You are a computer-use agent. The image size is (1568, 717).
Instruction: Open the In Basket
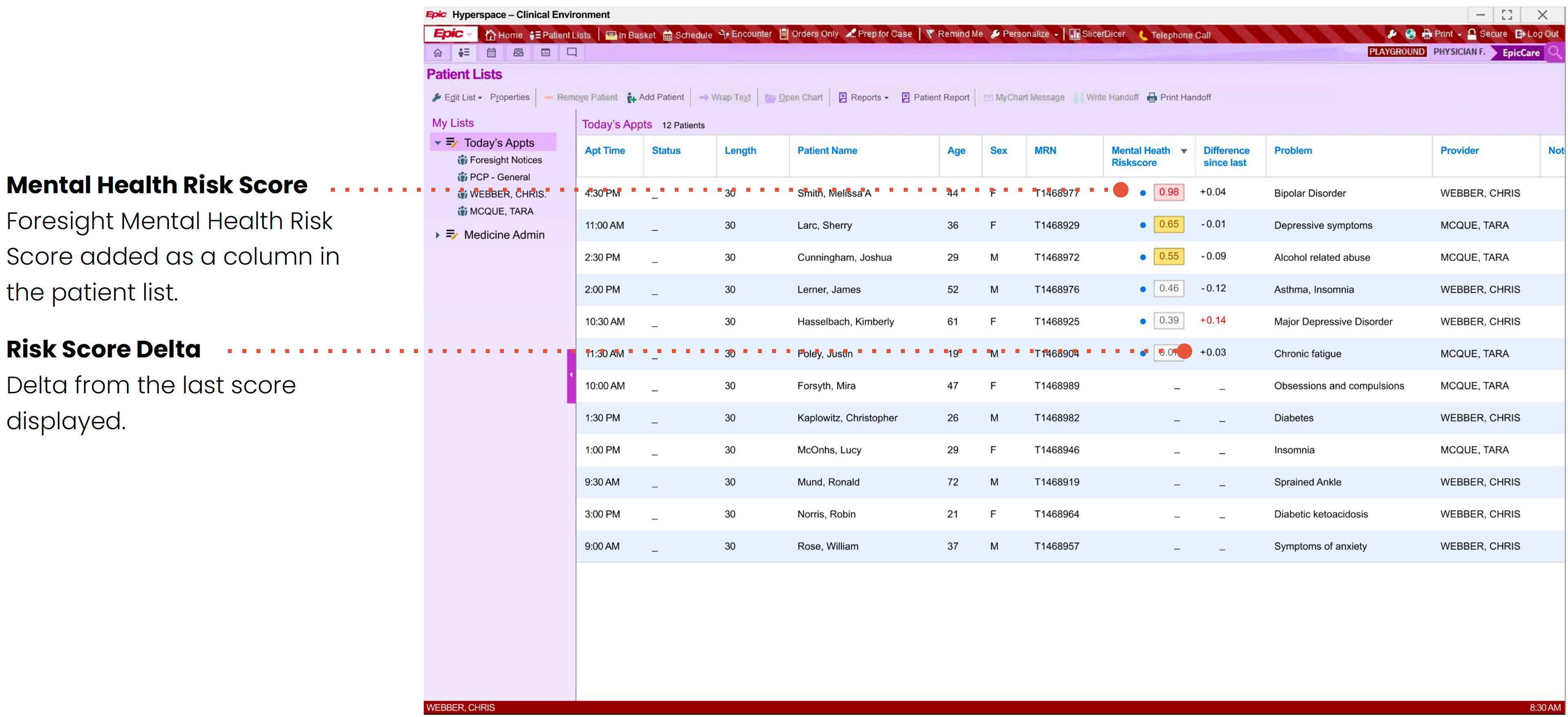[630, 35]
